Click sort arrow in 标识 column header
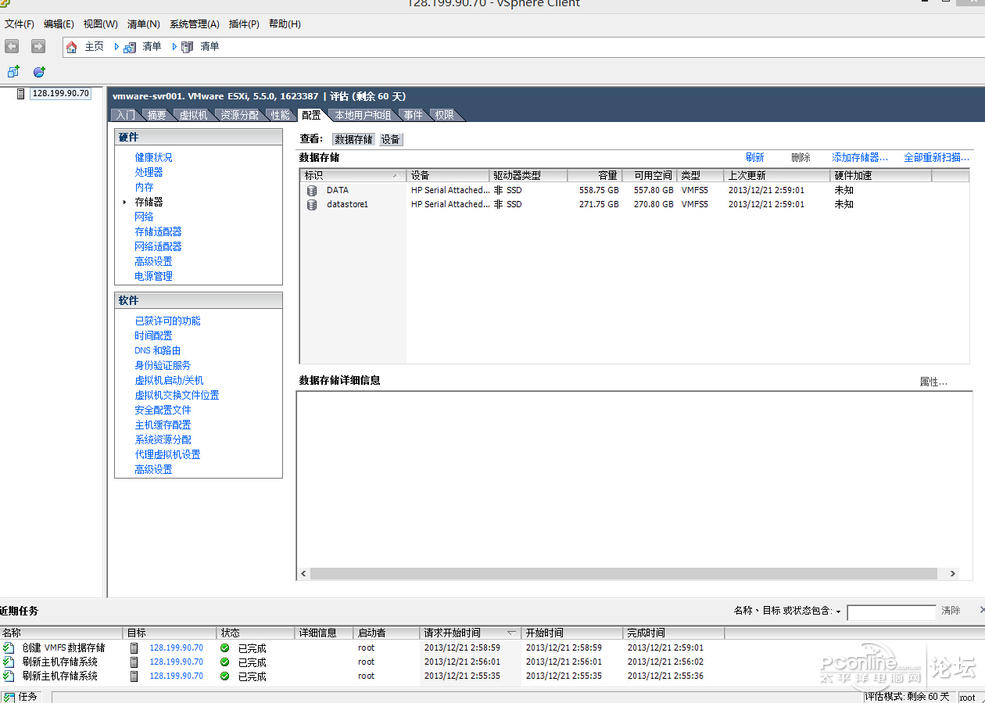Viewport: 985px width, 703px height. pos(395,176)
